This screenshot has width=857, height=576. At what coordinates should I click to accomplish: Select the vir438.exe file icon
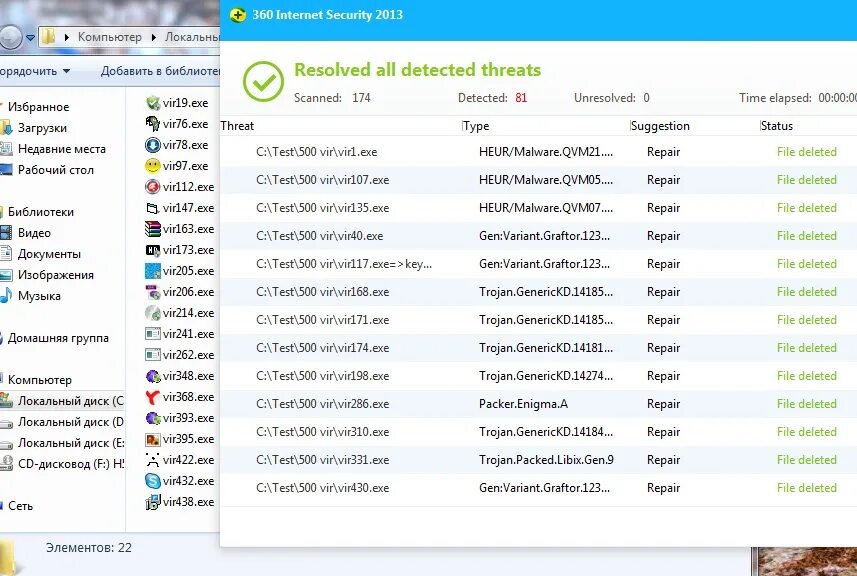153,502
